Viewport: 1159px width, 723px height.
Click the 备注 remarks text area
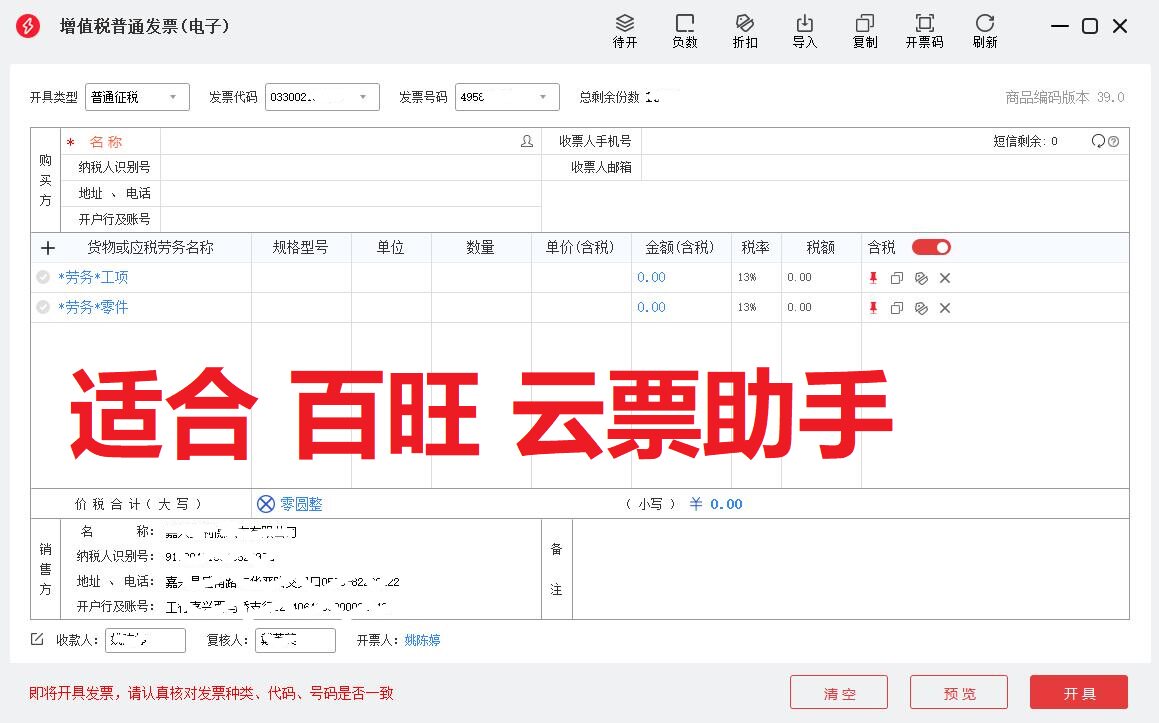click(851, 569)
